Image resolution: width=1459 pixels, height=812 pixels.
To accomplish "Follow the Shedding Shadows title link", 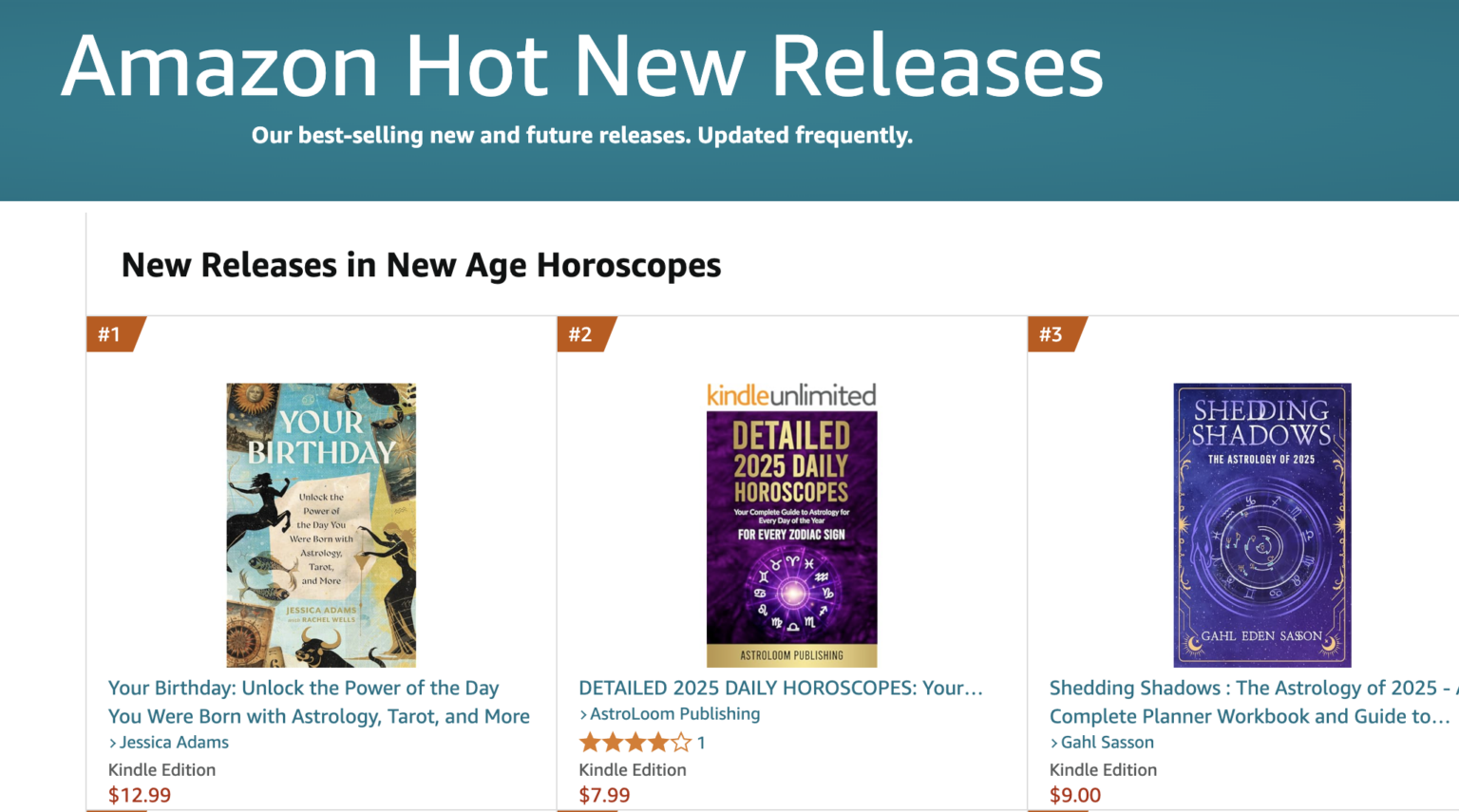I will coord(1249,702).
